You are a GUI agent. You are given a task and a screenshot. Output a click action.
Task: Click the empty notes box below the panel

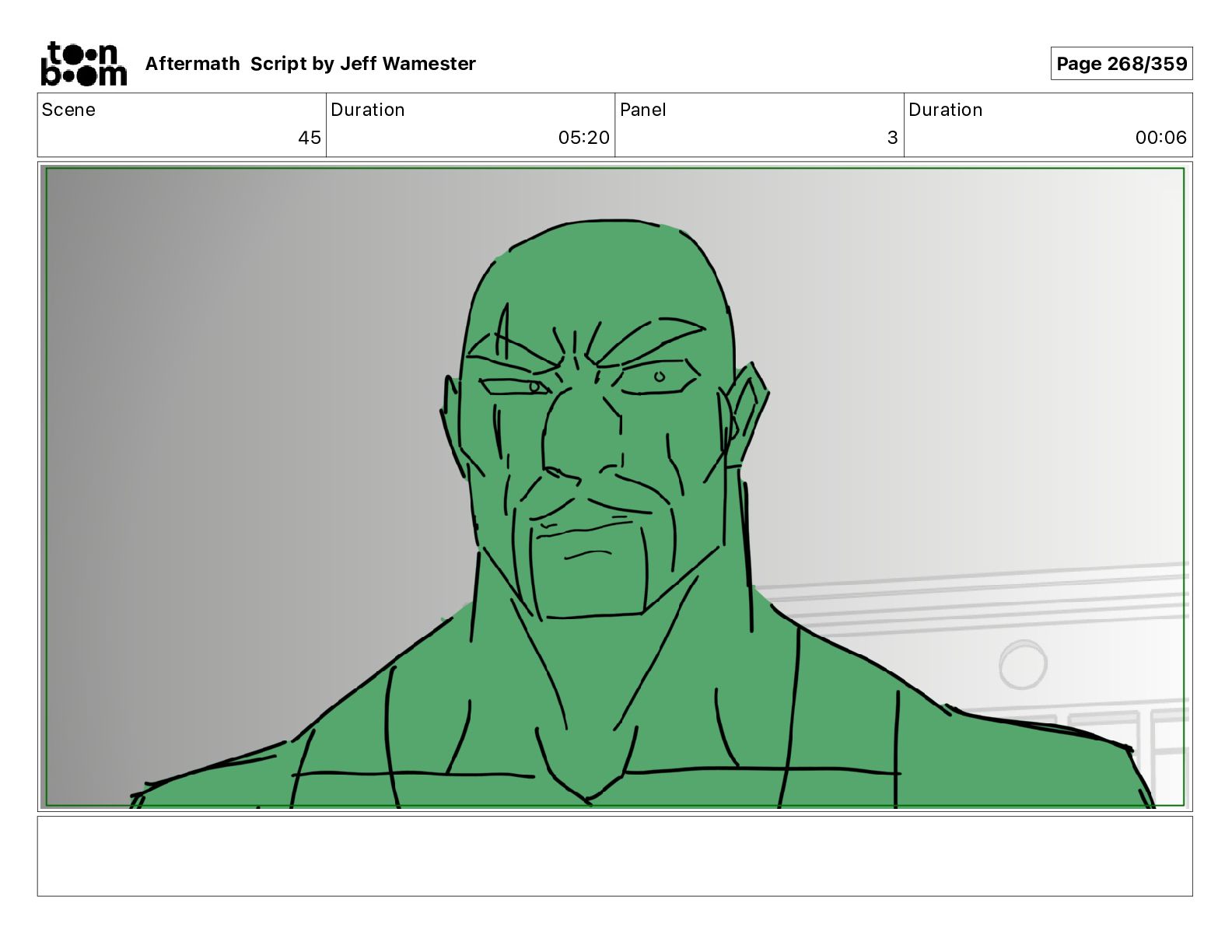(x=614, y=856)
